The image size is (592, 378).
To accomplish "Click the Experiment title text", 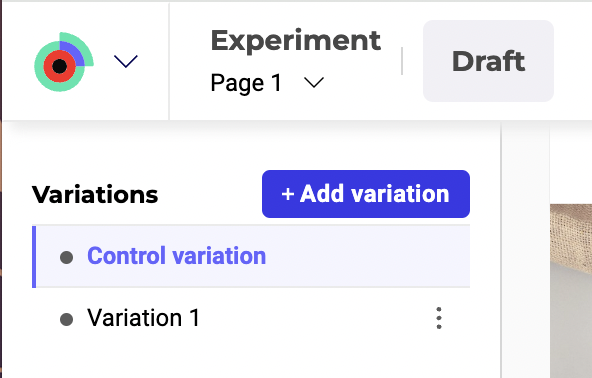I will pyautogui.click(x=296, y=40).
